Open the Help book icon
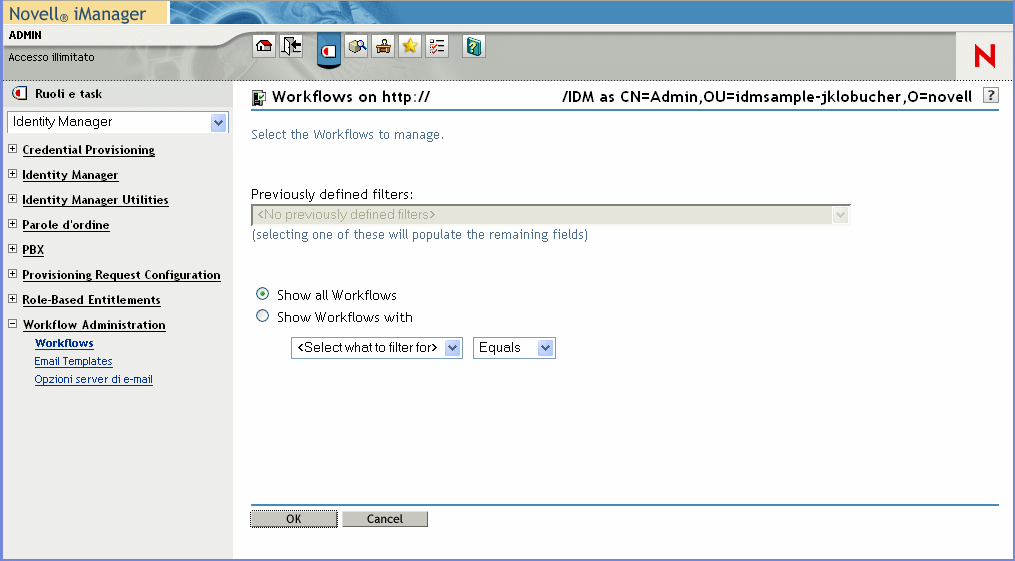 474,46
